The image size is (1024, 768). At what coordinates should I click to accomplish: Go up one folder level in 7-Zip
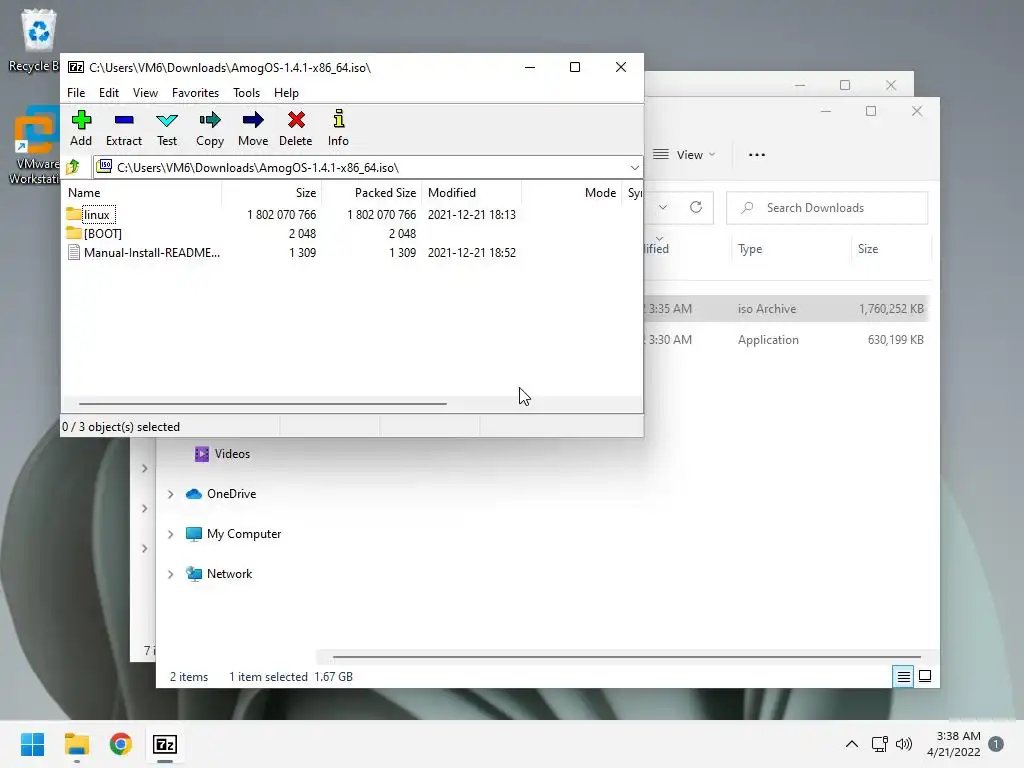(73, 168)
